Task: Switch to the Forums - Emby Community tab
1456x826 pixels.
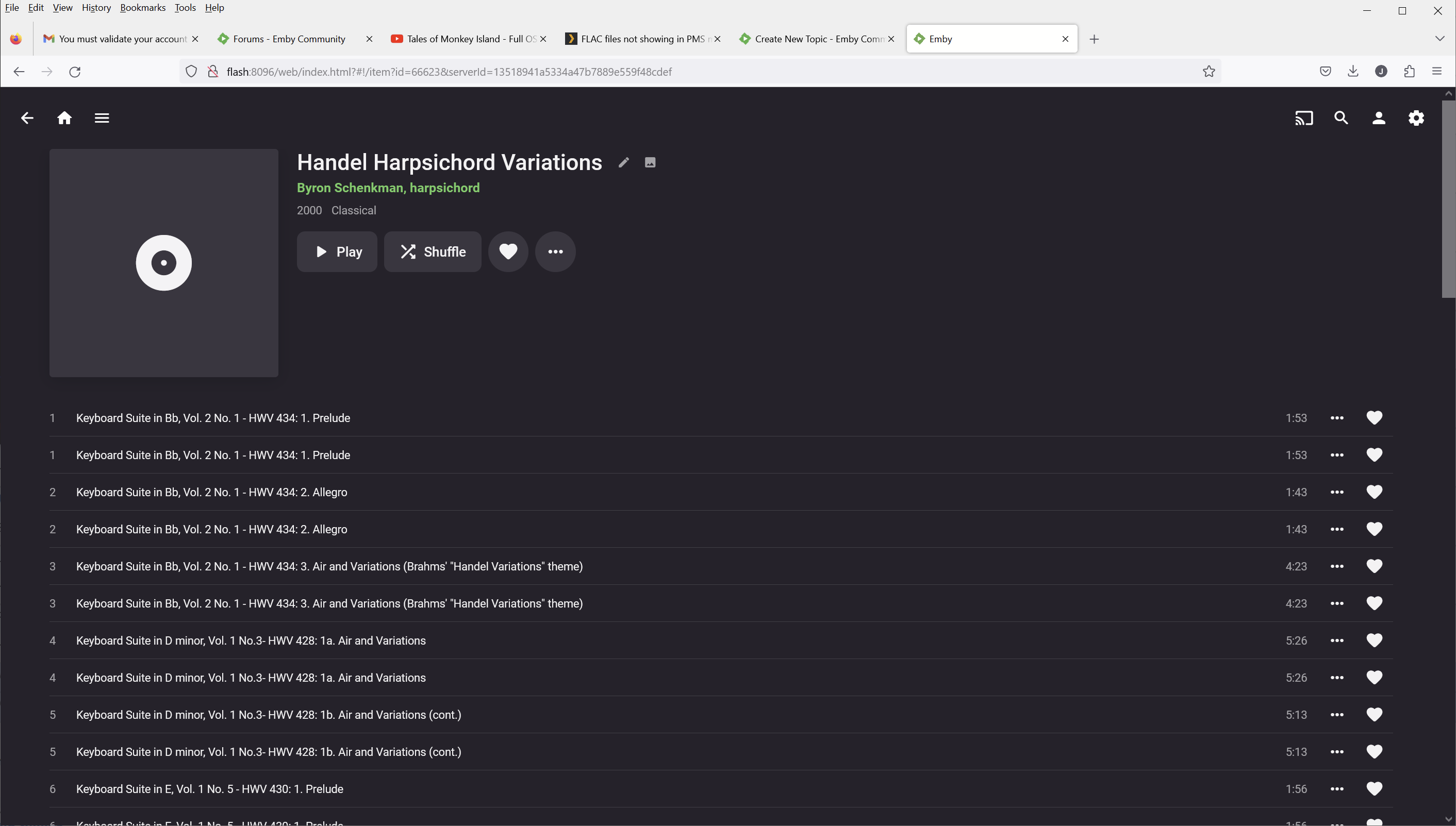Action: 289,39
